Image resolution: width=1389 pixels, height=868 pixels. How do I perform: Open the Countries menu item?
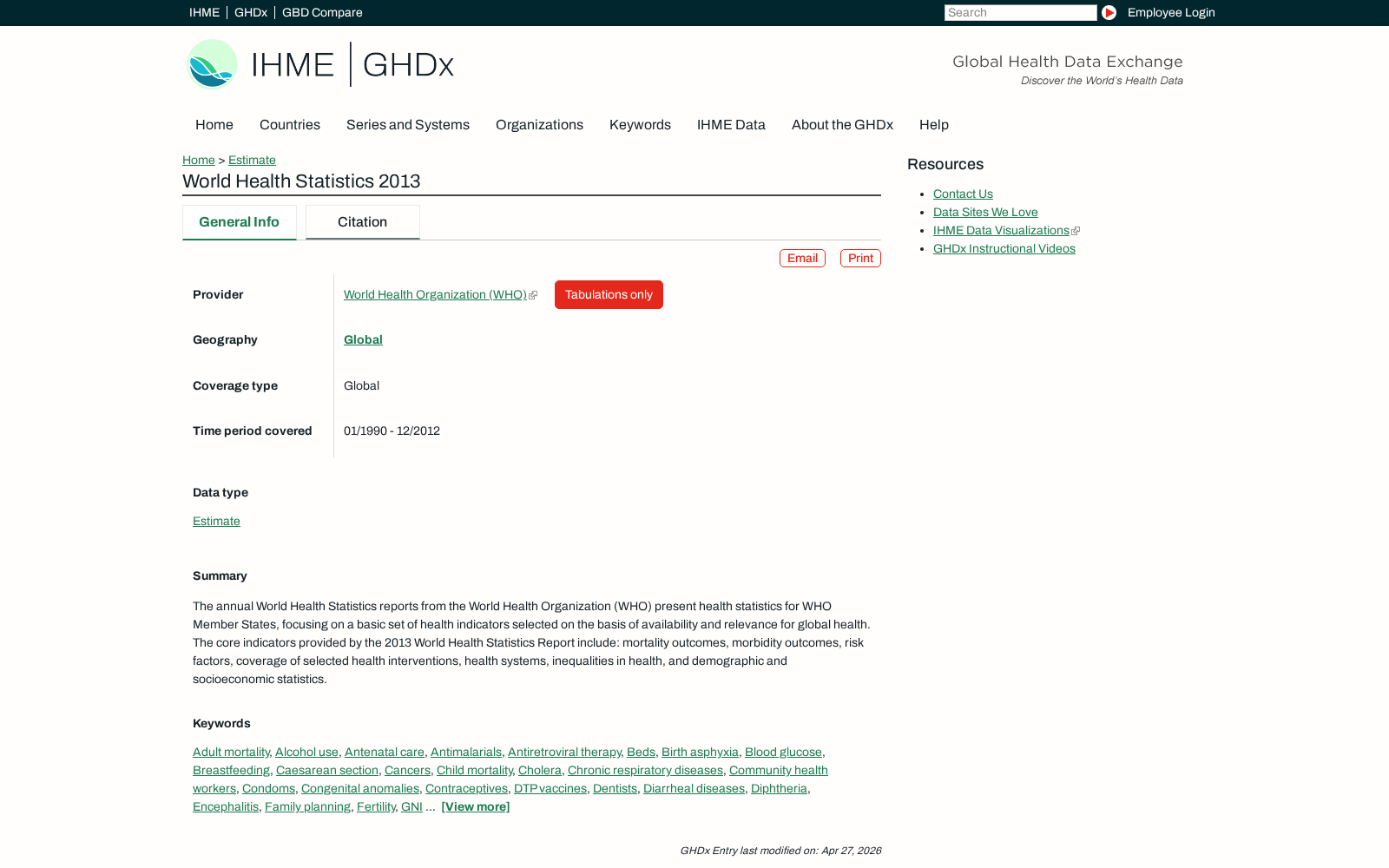click(x=290, y=125)
